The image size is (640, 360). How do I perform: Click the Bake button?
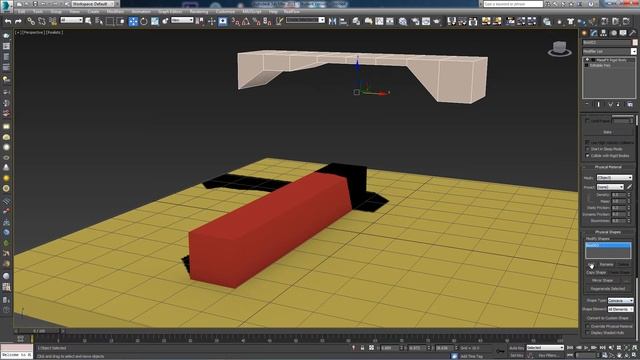point(607,132)
